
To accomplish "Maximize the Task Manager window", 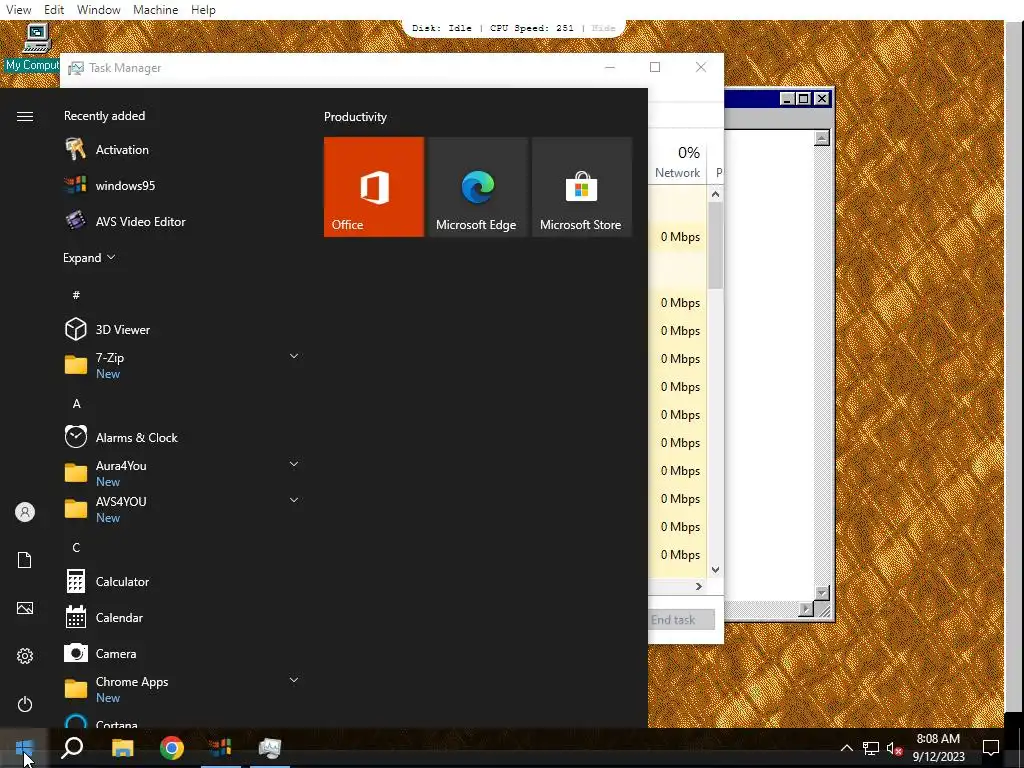I will [655, 67].
